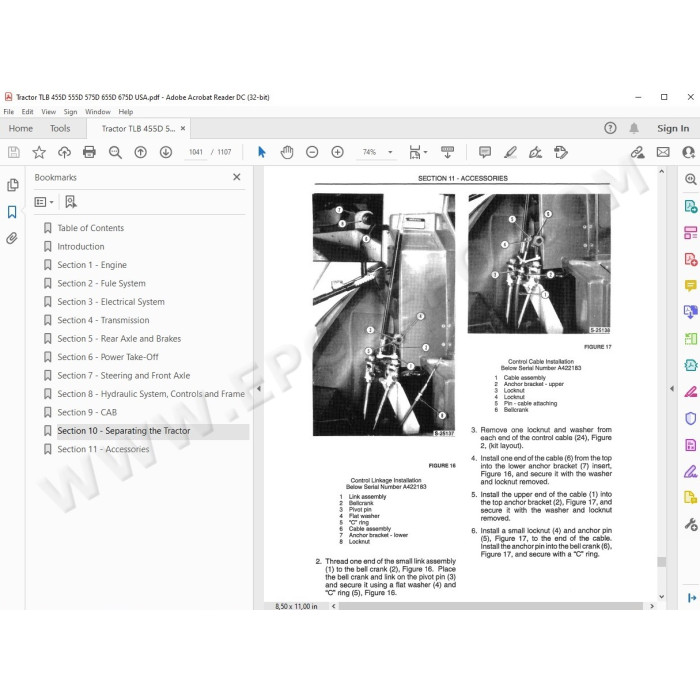Collapse the right tools pane arrow
Image resolution: width=700 pixels, height=700 pixels.
pos(672,389)
